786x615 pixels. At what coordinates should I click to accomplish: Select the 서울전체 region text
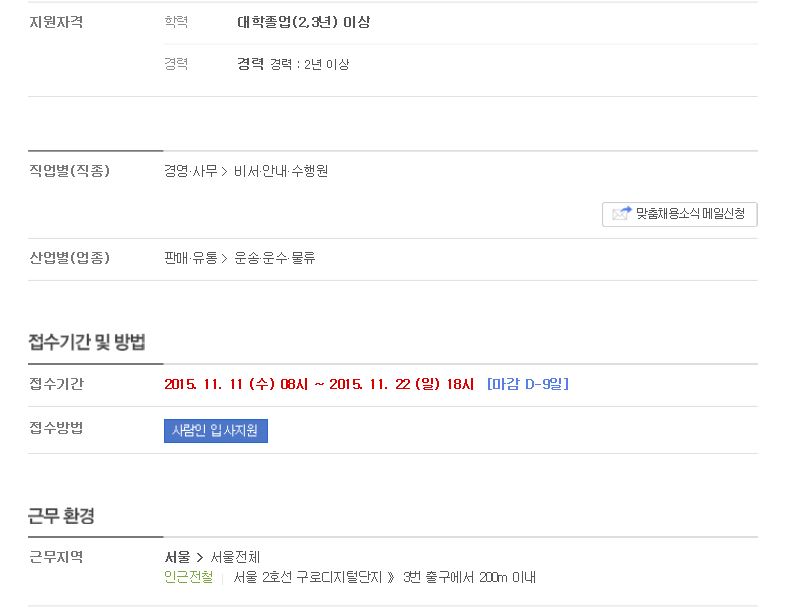pos(235,557)
